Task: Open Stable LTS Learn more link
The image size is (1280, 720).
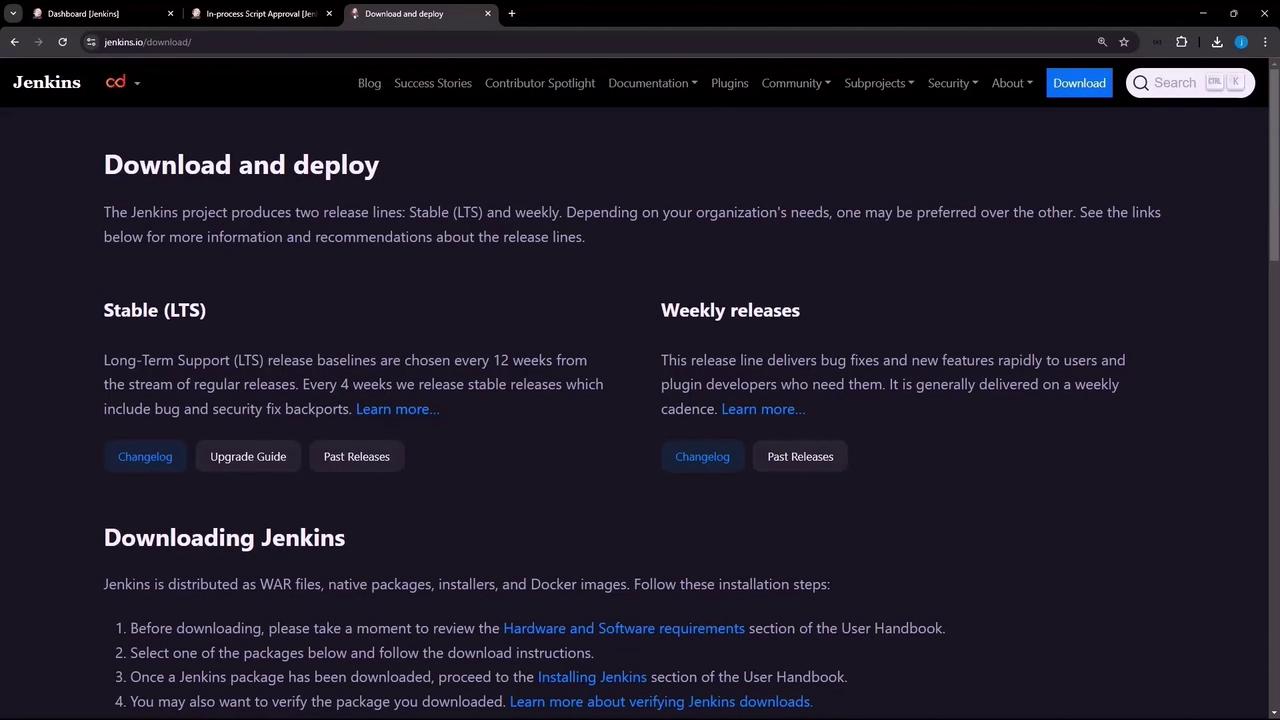Action: [x=398, y=409]
